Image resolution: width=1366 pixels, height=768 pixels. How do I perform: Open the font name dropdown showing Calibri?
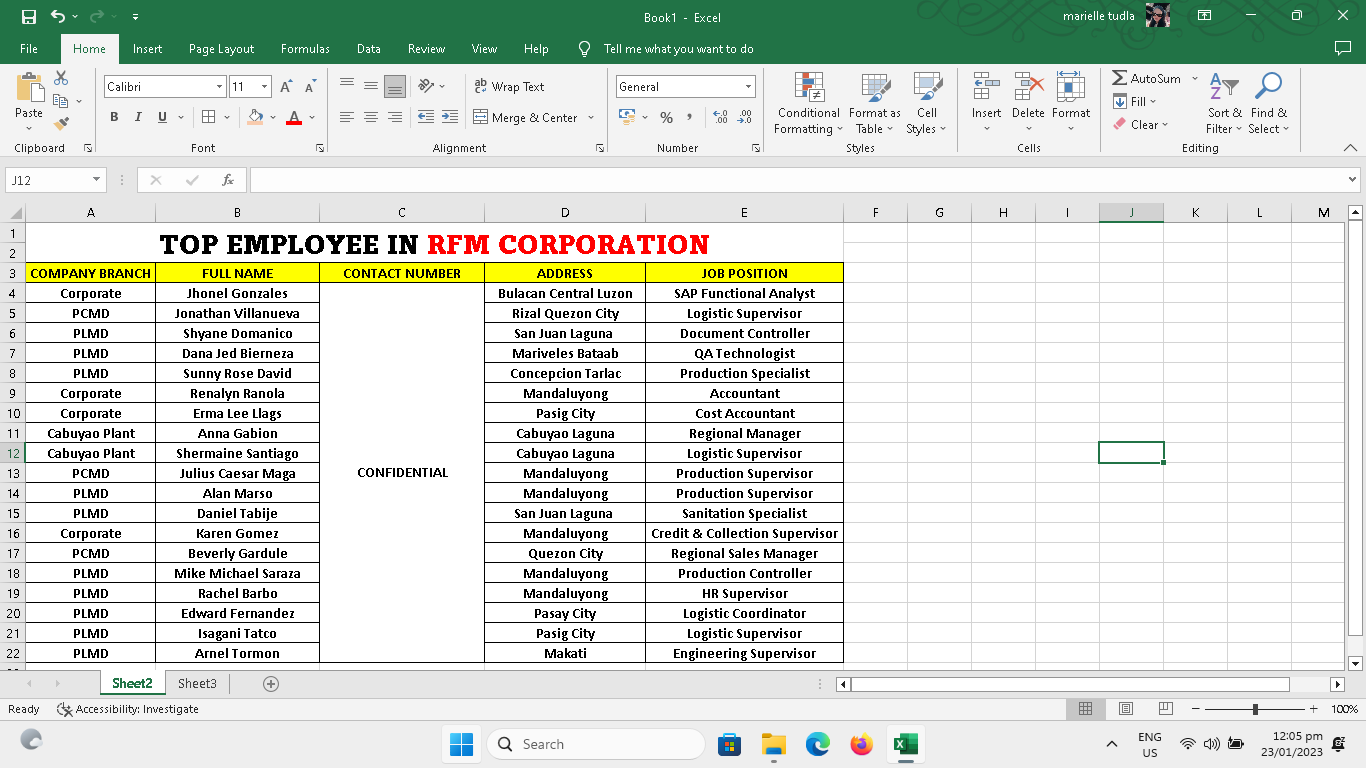pos(219,87)
